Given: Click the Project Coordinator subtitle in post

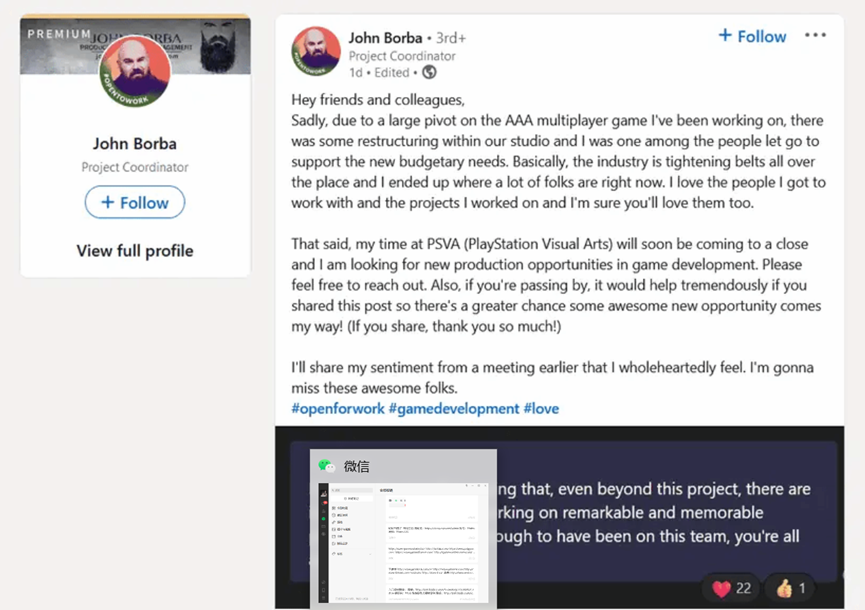Looking at the screenshot, I should click(x=402, y=56).
